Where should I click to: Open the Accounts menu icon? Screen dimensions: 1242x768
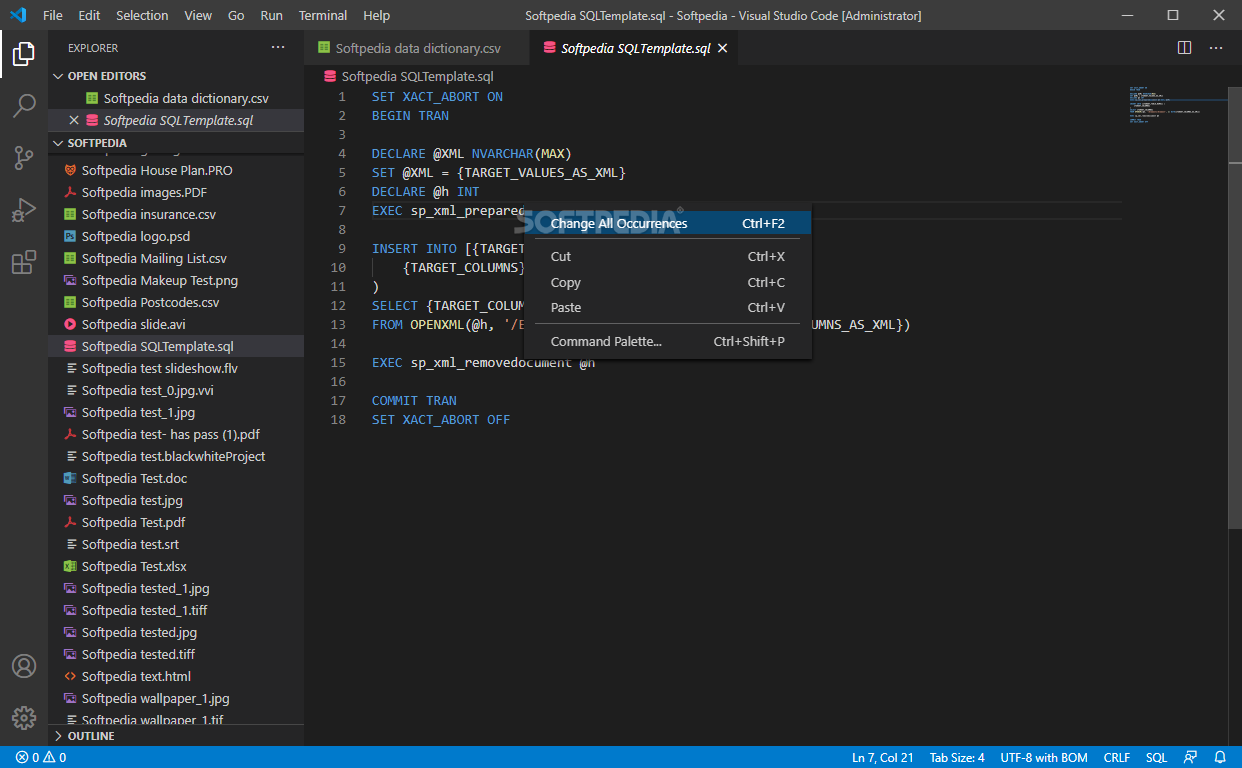click(24, 666)
